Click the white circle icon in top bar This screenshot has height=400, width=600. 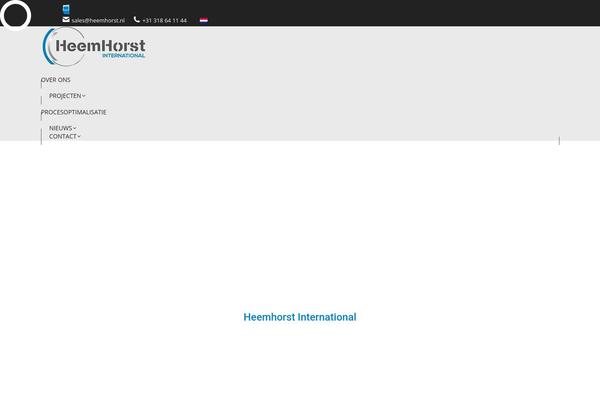coord(15,16)
